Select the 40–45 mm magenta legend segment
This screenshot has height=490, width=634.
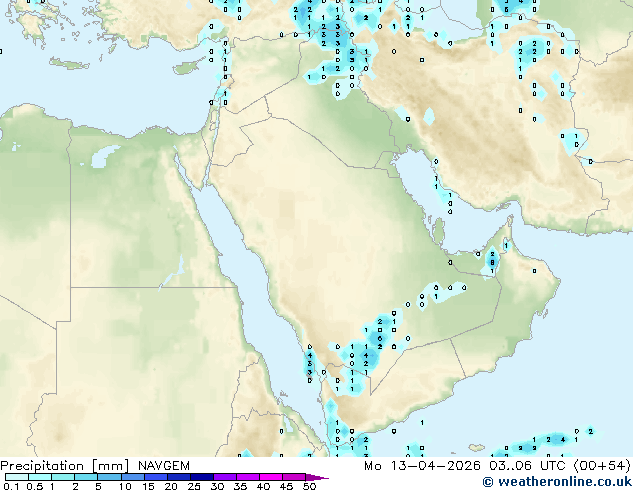(x=271, y=477)
